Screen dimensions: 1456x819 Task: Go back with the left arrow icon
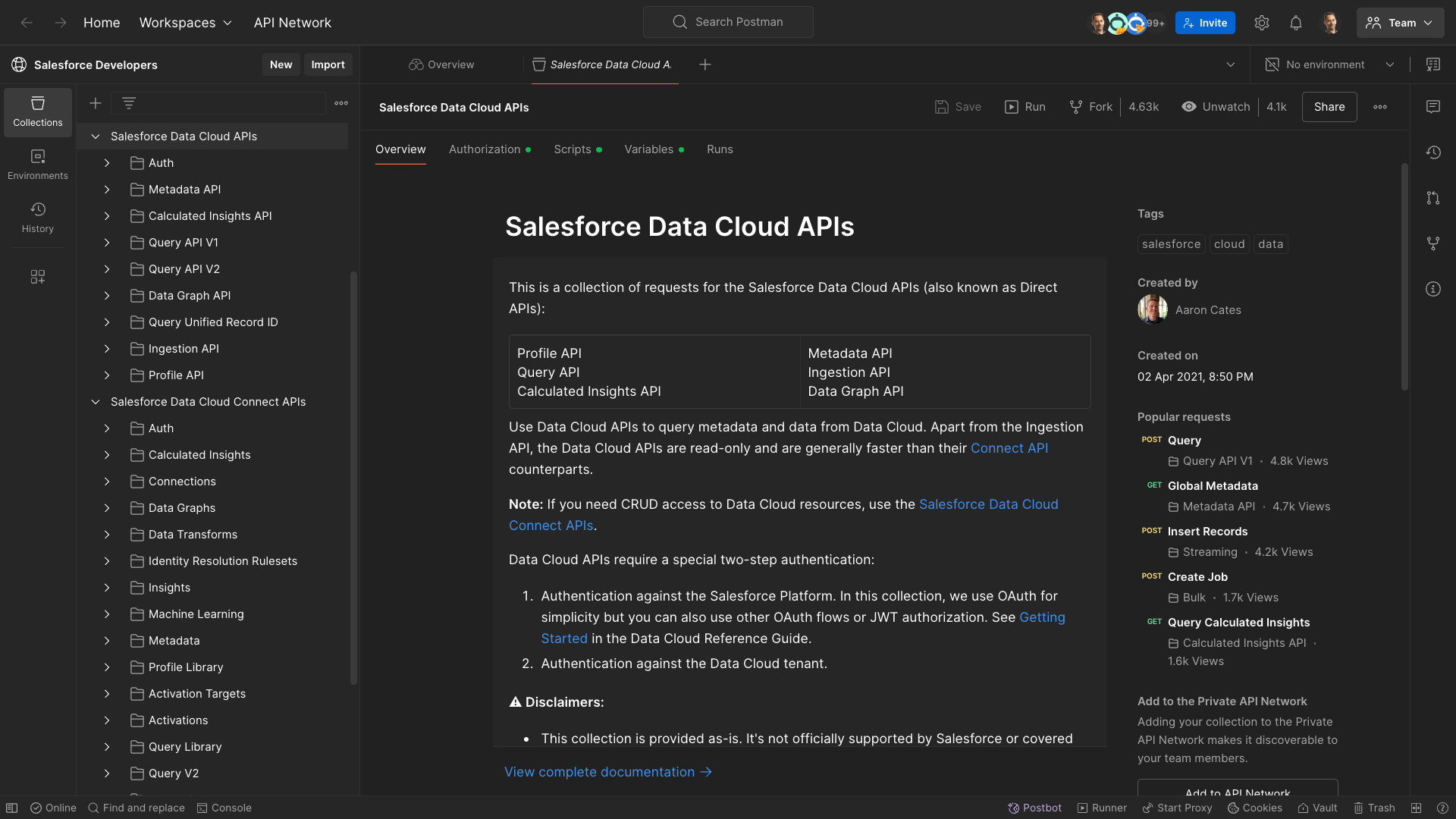click(27, 23)
